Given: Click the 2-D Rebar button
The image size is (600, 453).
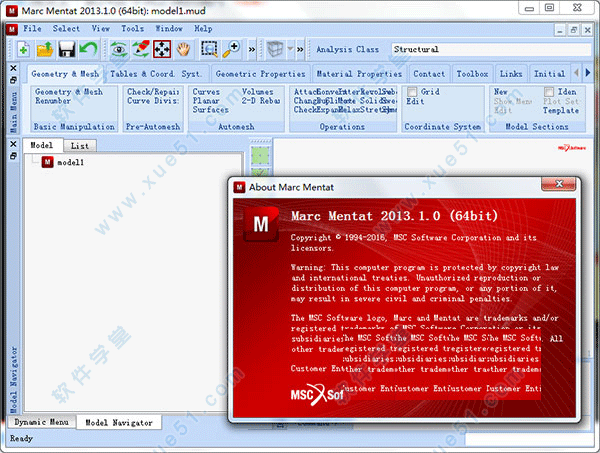Looking at the screenshot, I should [x=261, y=101].
